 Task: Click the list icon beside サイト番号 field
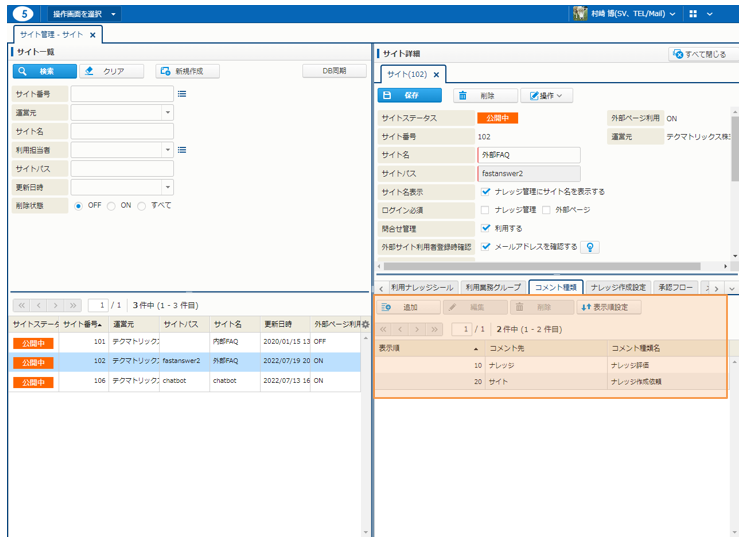pyautogui.click(x=182, y=94)
